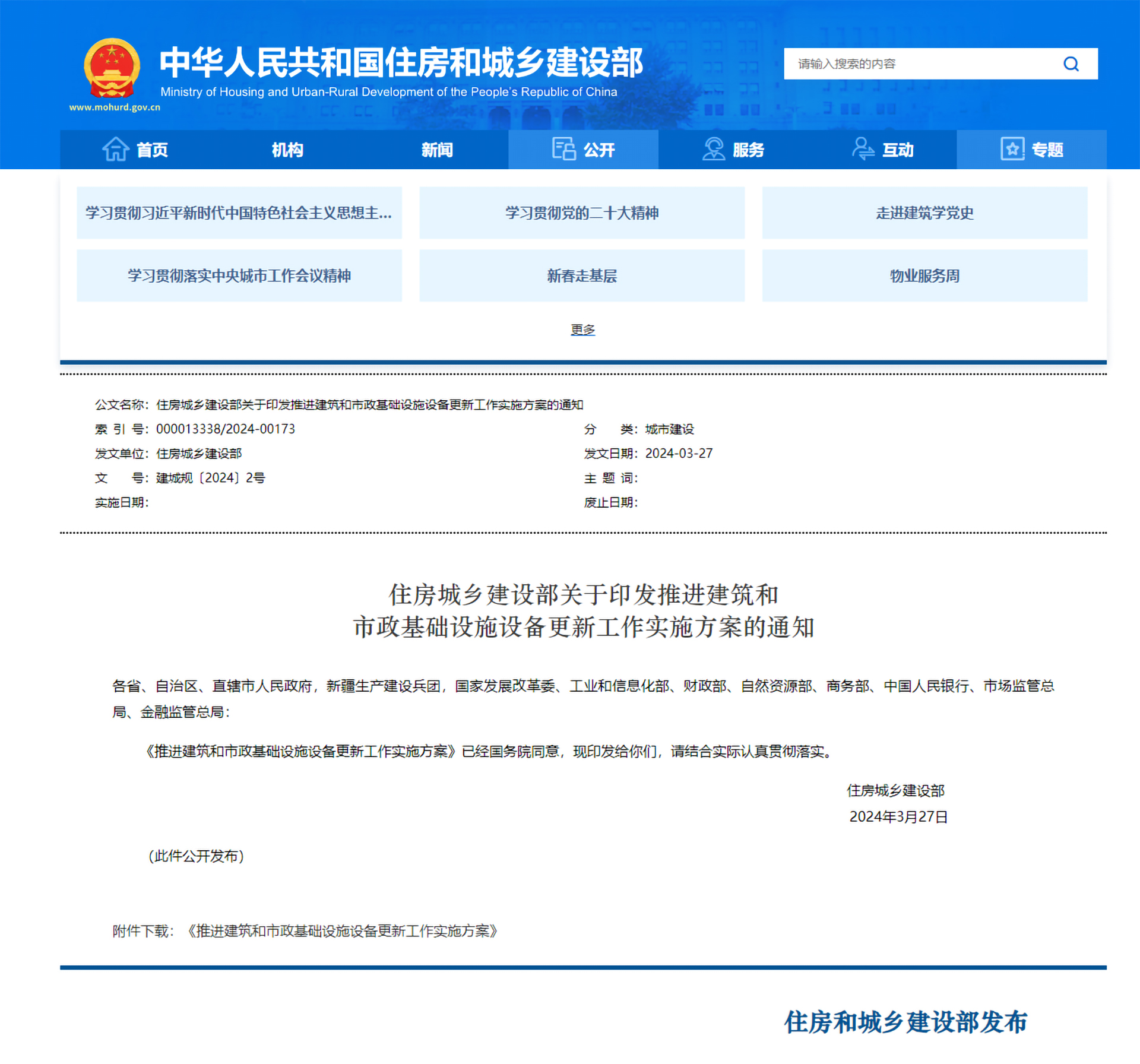Click the ministry name title banner
Image resolution: width=1140 pixels, height=1064 pixels.
tap(401, 62)
